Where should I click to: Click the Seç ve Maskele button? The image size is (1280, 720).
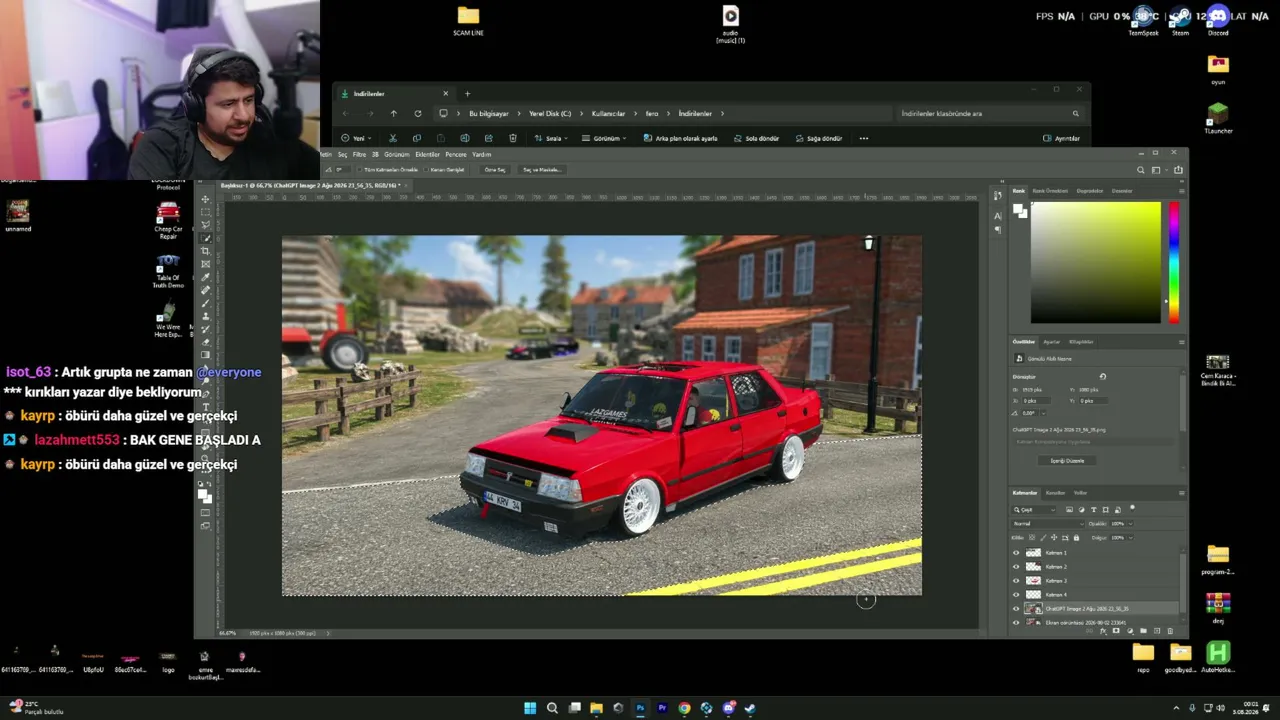click(x=540, y=170)
